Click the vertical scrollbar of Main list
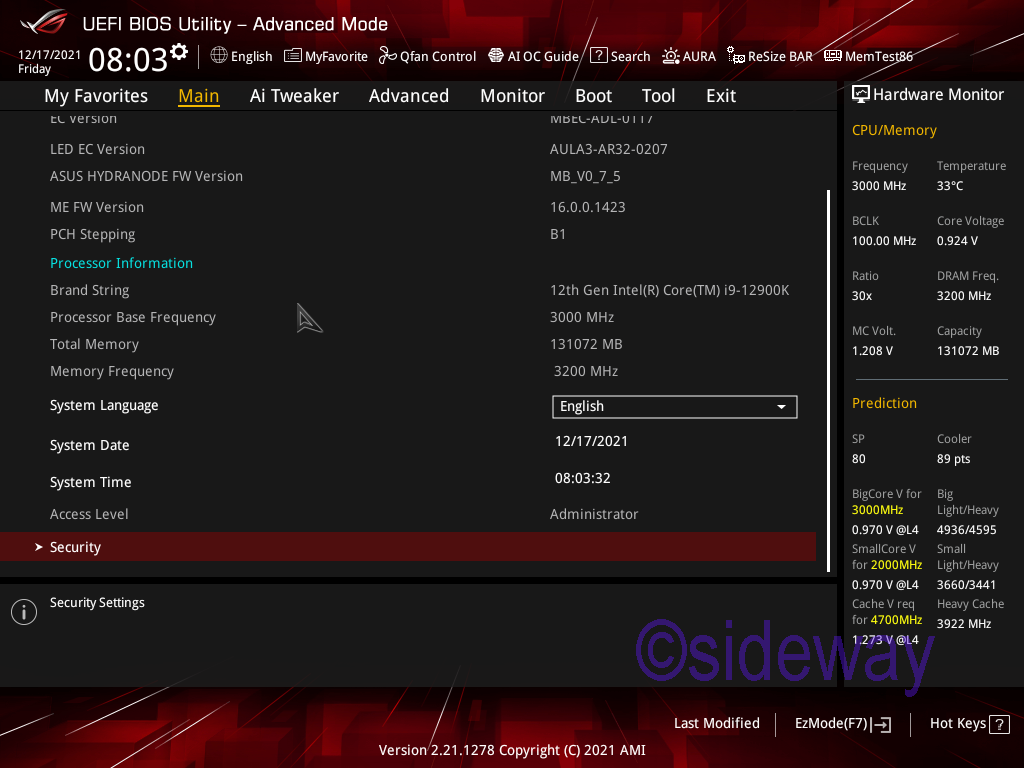 [x=828, y=381]
